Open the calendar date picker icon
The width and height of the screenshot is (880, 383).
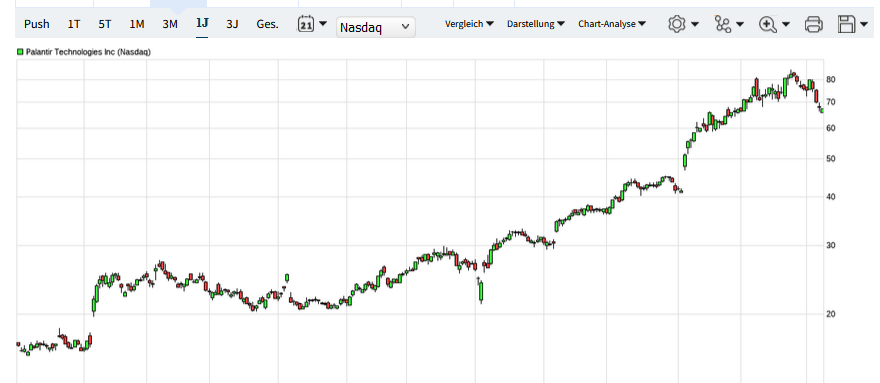306,24
